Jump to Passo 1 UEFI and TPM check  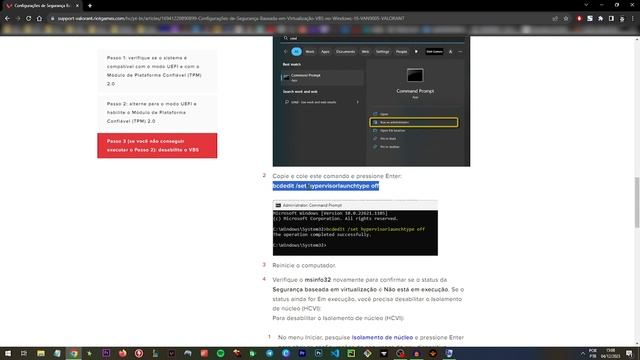[157, 71]
